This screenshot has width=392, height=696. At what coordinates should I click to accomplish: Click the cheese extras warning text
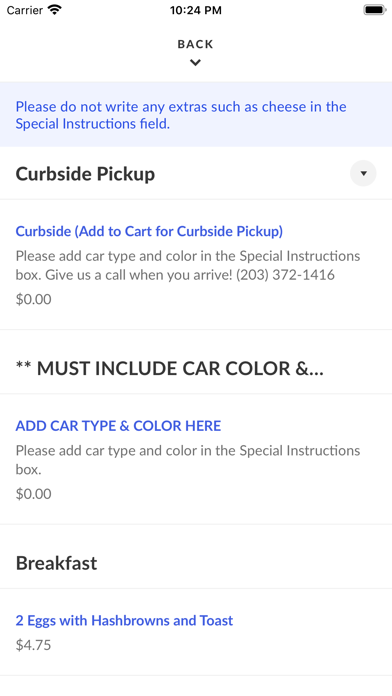coord(181,115)
